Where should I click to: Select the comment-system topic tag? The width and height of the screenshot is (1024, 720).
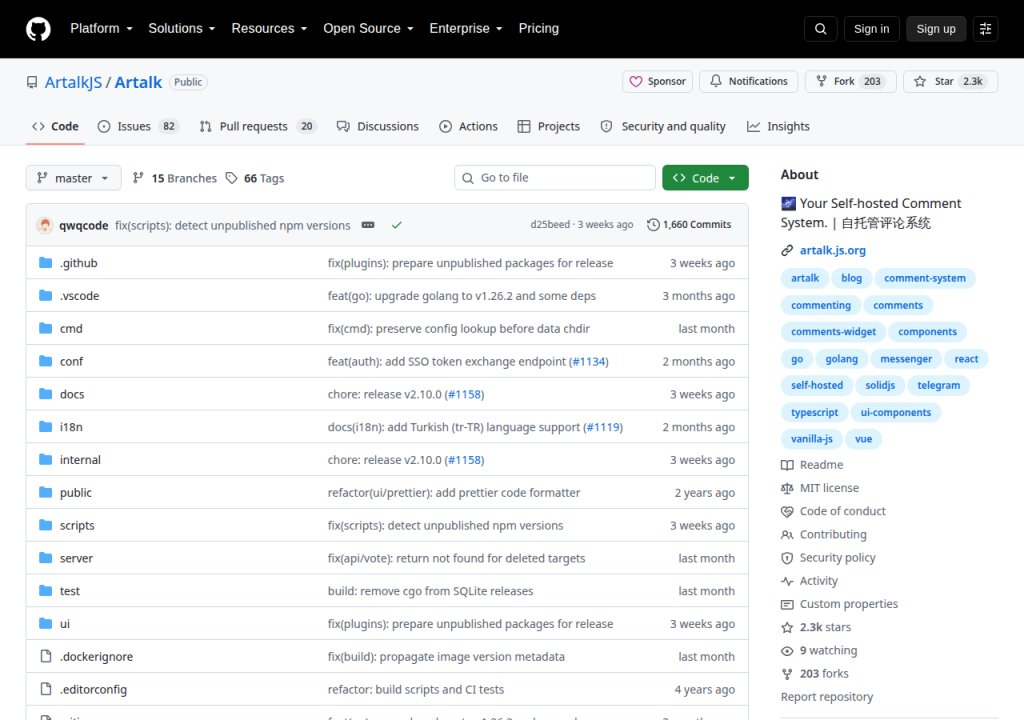coord(925,278)
